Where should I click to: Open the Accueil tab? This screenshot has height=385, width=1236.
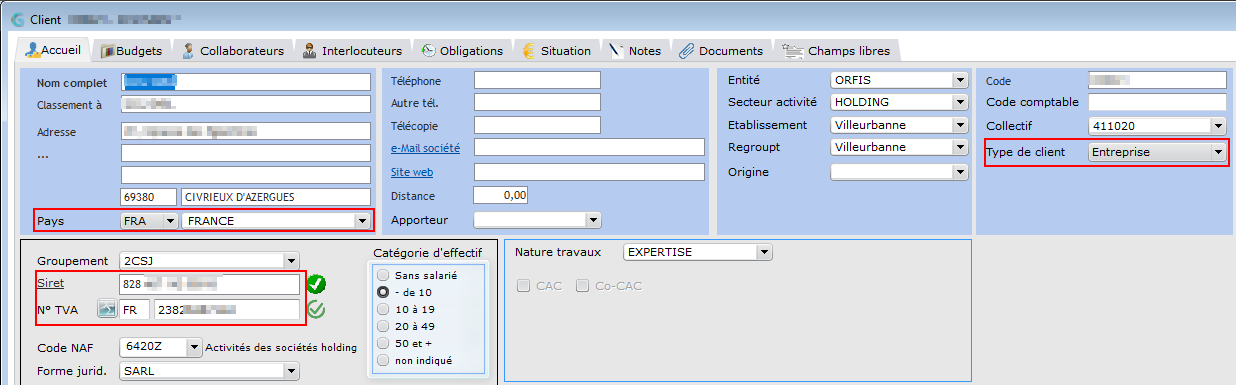click(55, 49)
